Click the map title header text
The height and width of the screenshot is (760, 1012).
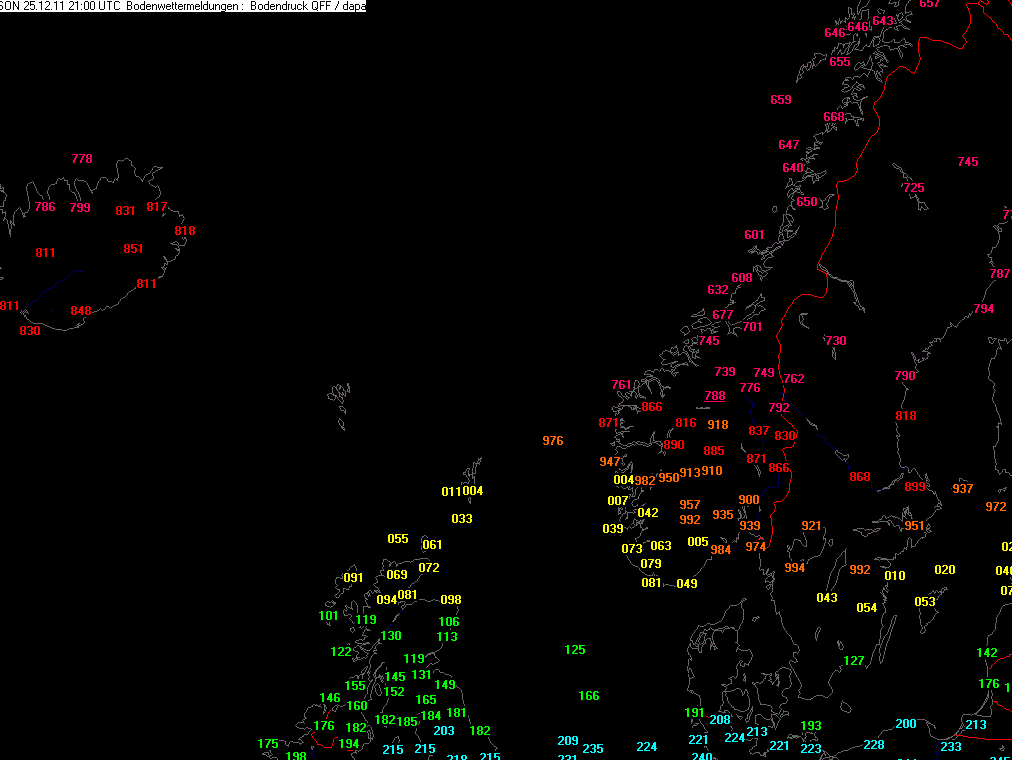pyautogui.click(x=183, y=6)
